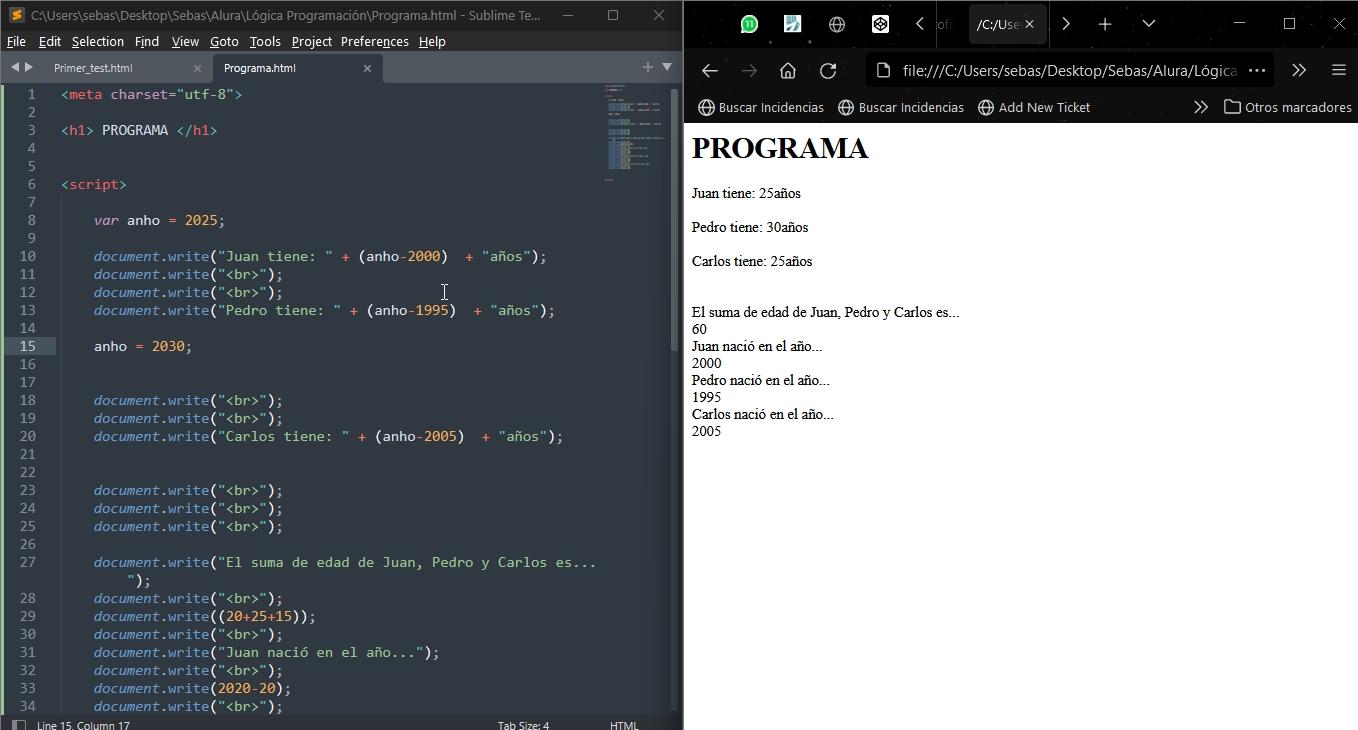The height and width of the screenshot is (730, 1358).
Task: Click the page info icon in the address bar
Action: 882,70
